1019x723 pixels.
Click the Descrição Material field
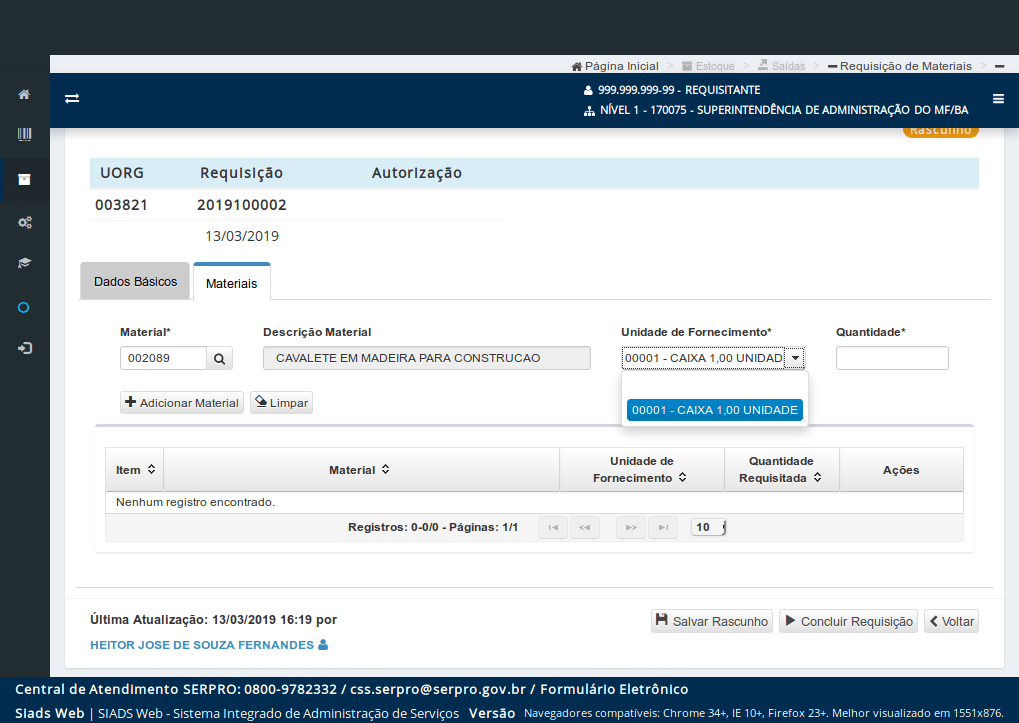tap(427, 359)
